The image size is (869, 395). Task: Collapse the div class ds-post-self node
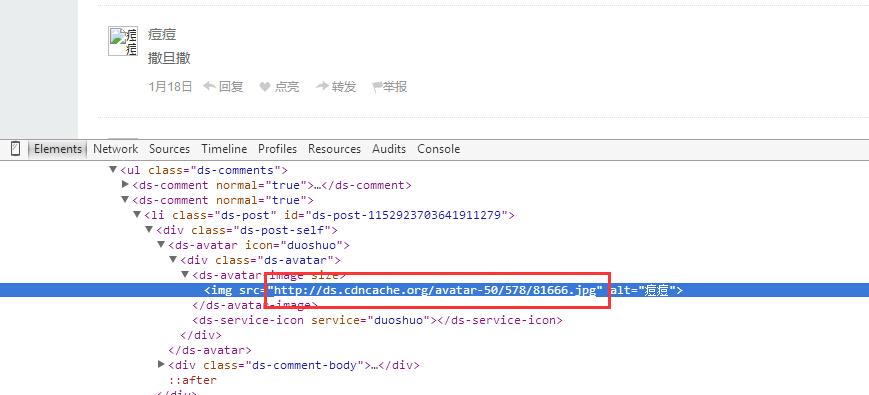[149, 229]
